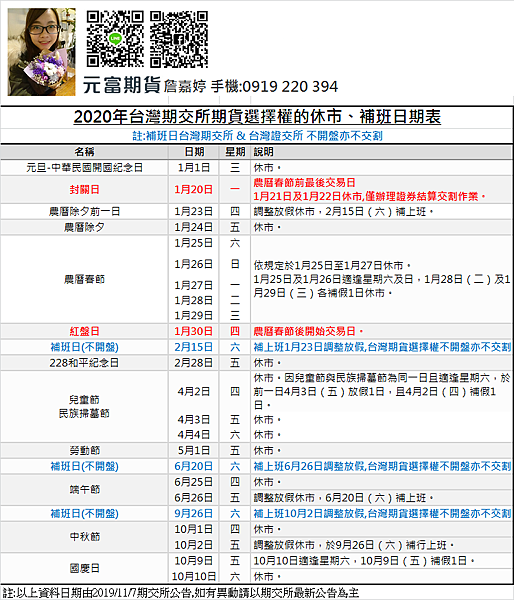514x600 pixels.
Task: Click the 兒童節 民族掃墓節 name cell
Action: 84,407
